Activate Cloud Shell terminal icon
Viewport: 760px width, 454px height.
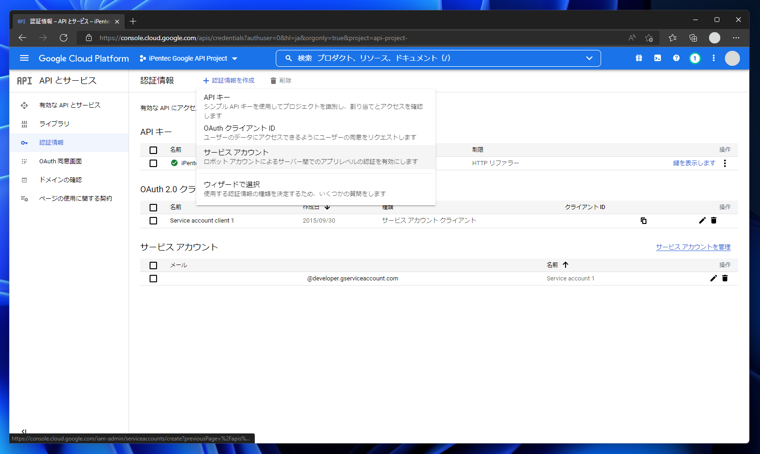(x=657, y=58)
